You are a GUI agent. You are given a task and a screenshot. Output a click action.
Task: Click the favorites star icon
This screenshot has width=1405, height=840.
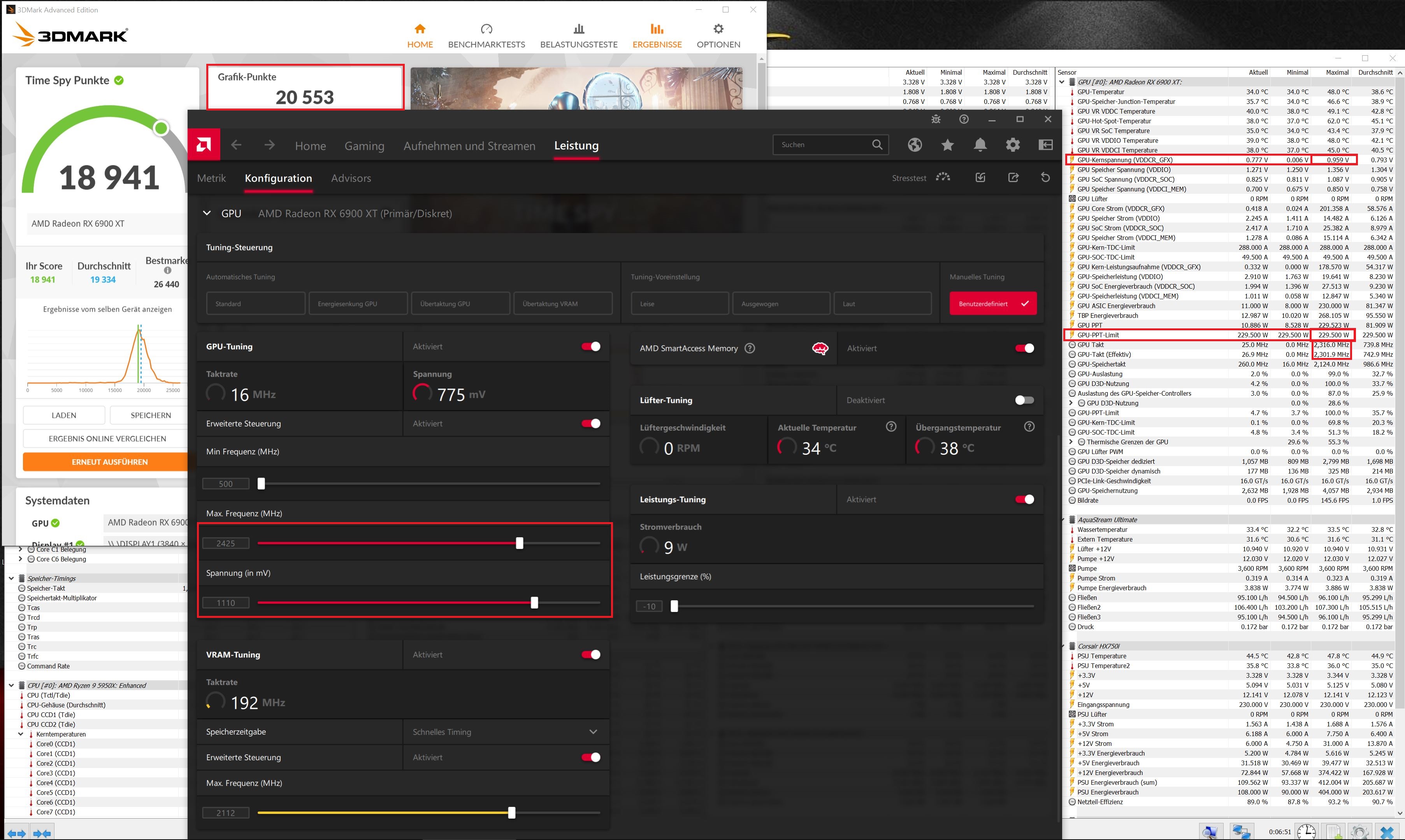tap(947, 145)
